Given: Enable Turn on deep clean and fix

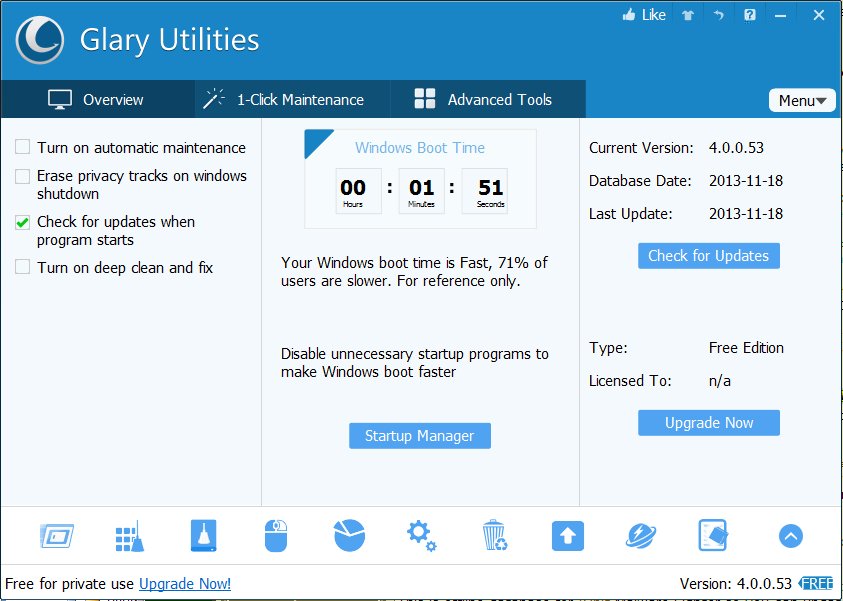Looking at the screenshot, I should tap(22, 267).
